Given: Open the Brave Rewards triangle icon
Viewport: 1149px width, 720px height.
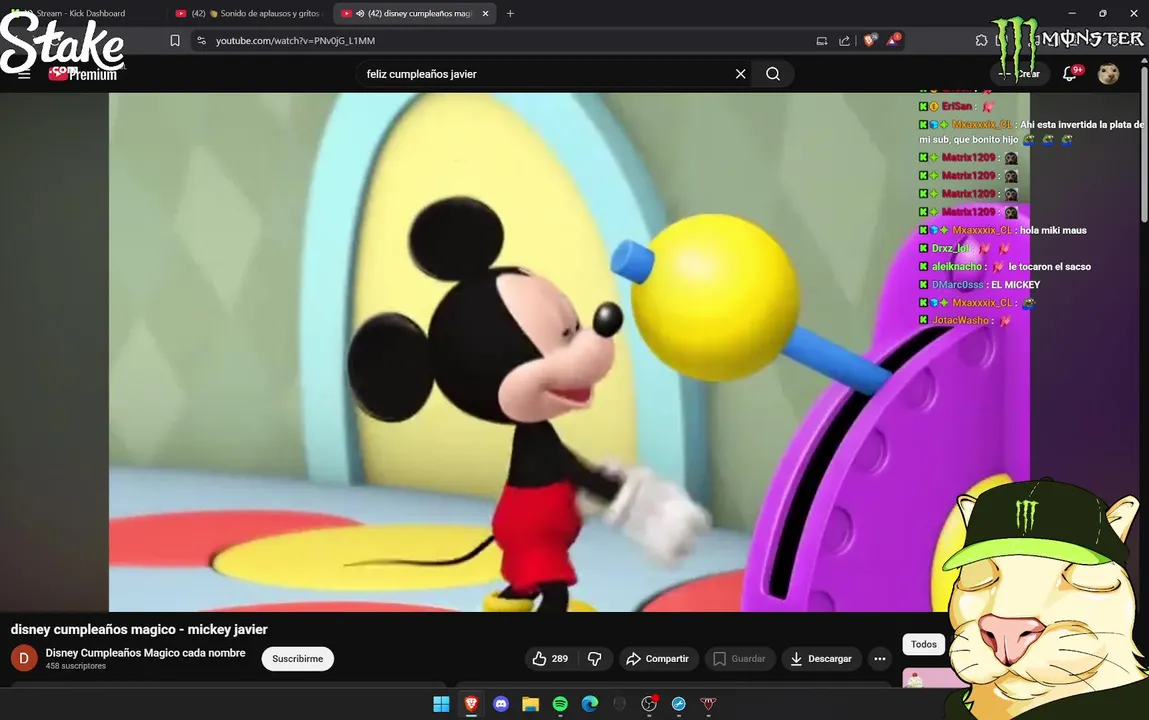Looking at the screenshot, I should coord(893,40).
